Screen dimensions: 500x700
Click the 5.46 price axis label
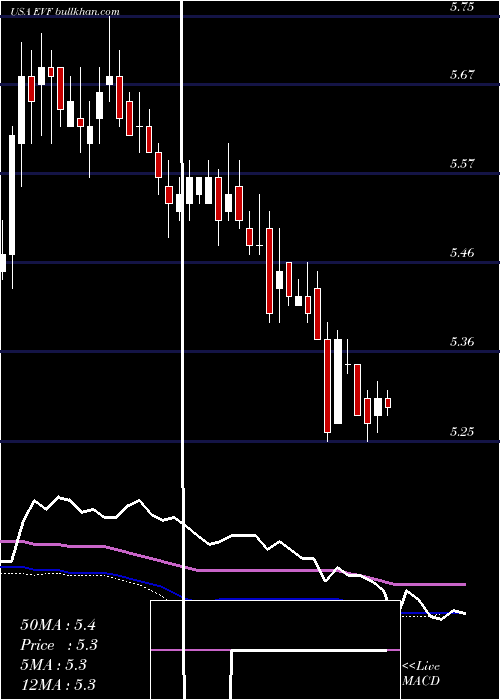462,253
